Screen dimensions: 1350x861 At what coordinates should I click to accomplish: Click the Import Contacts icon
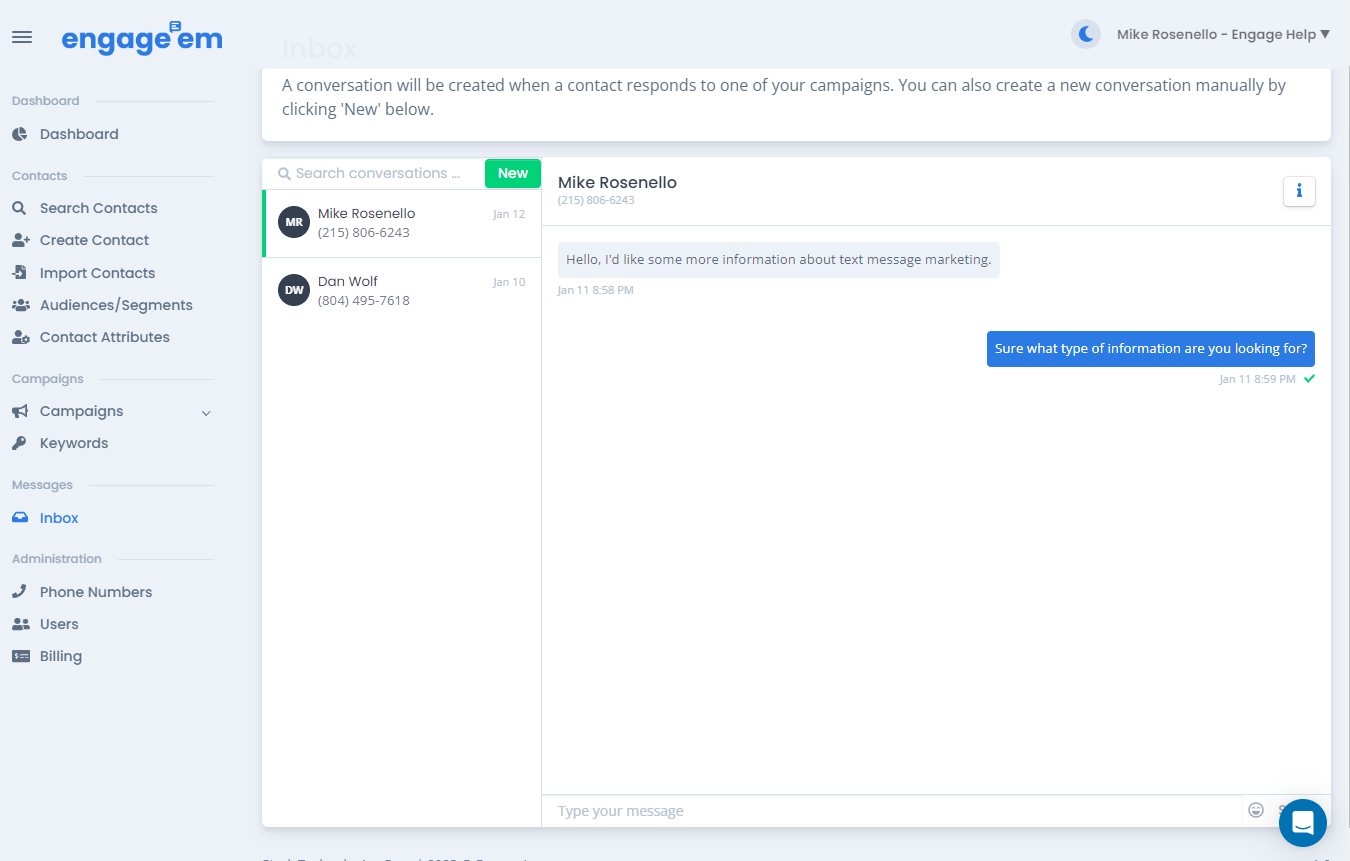click(x=20, y=273)
